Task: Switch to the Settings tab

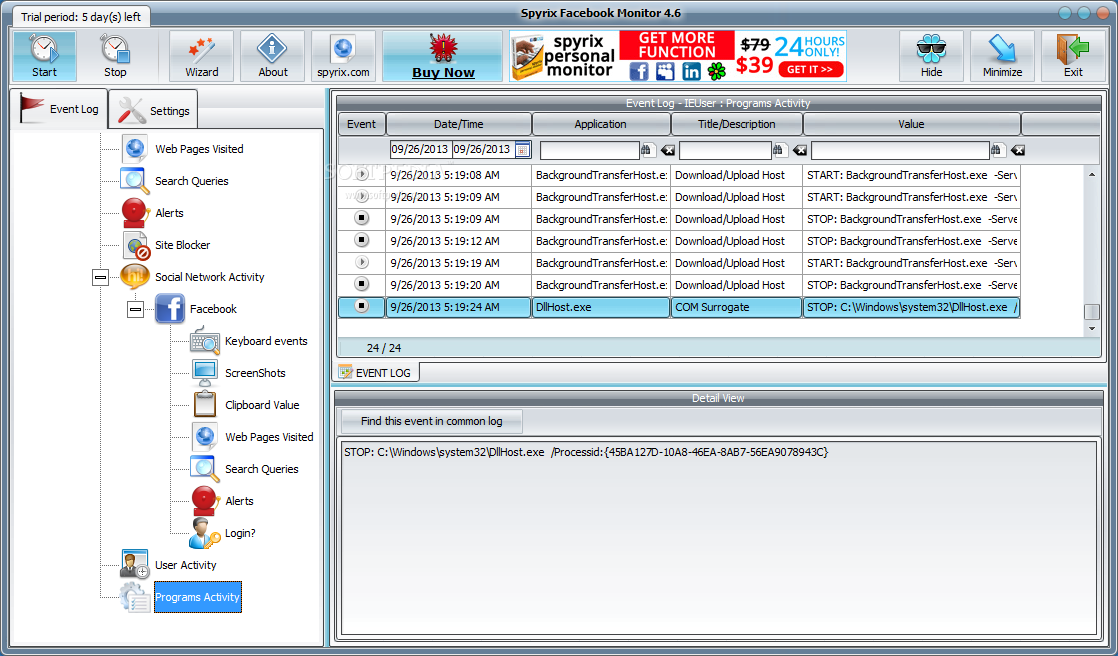Action: pyautogui.click(x=153, y=111)
